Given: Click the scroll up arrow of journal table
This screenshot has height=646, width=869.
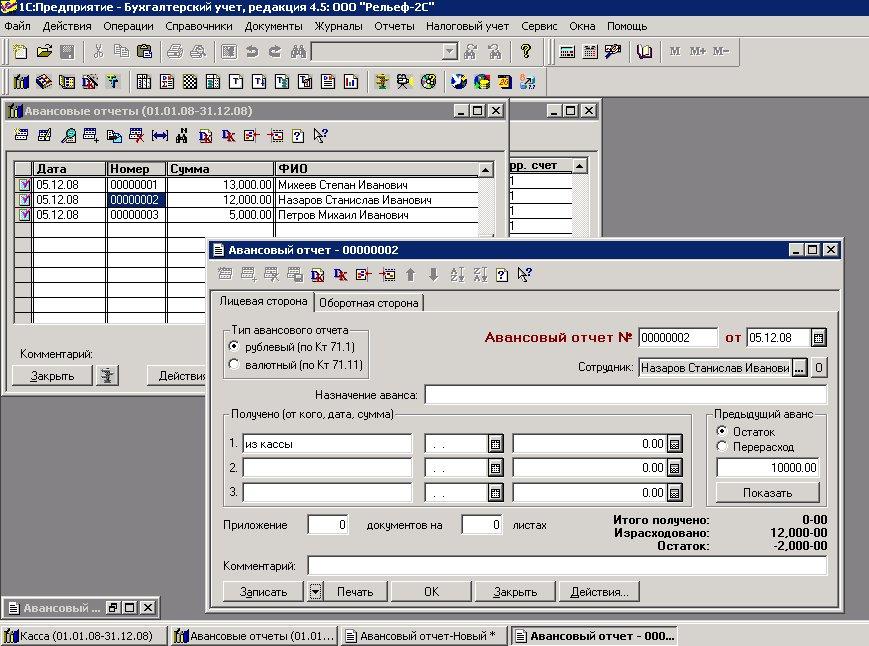Looking at the screenshot, I should coord(485,170).
